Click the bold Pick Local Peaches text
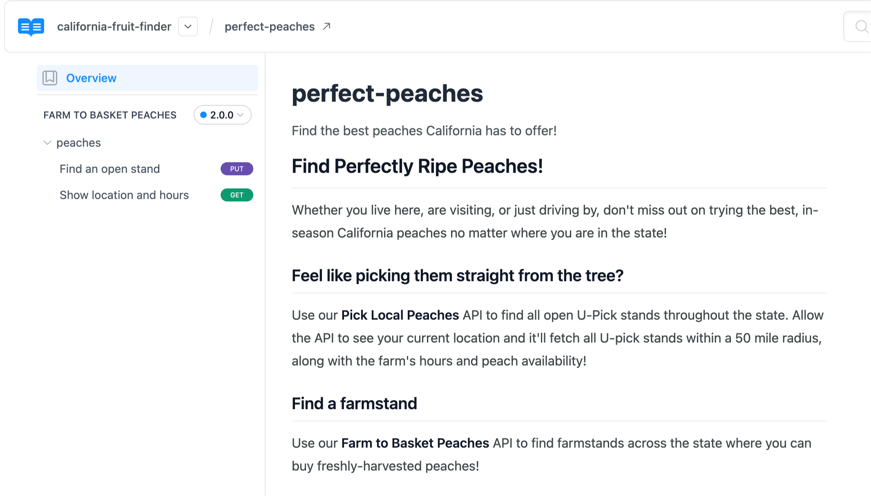This screenshot has height=496, width=871. pyautogui.click(x=400, y=315)
